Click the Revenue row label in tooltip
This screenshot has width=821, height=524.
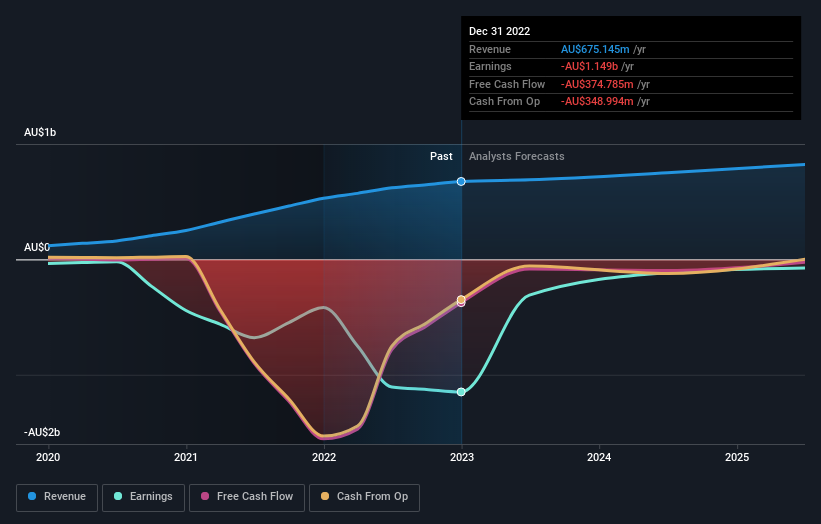click(490, 49)
